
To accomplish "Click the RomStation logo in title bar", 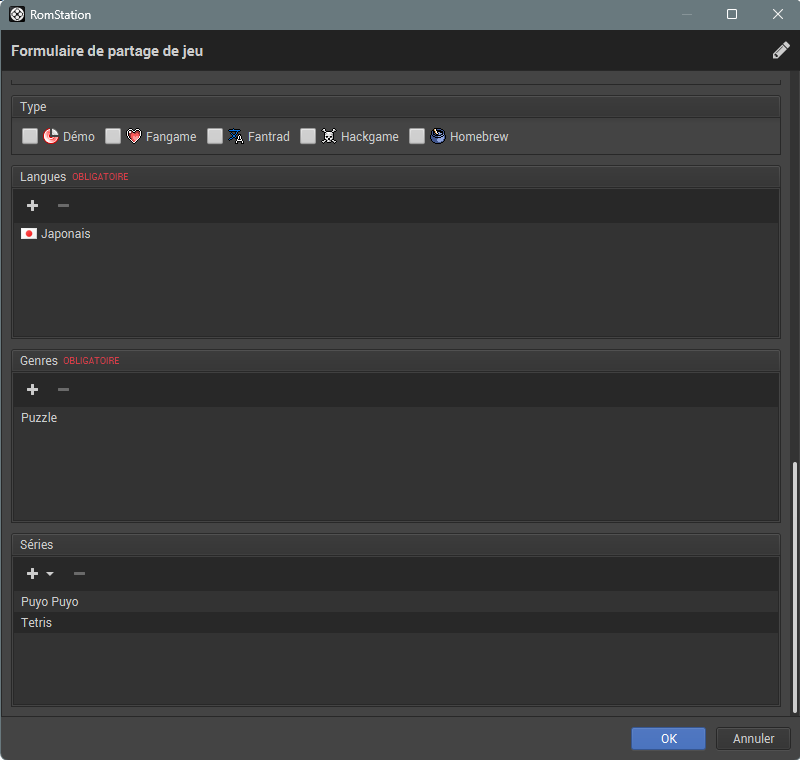I will pyautogui.click(x=17, y=15).
